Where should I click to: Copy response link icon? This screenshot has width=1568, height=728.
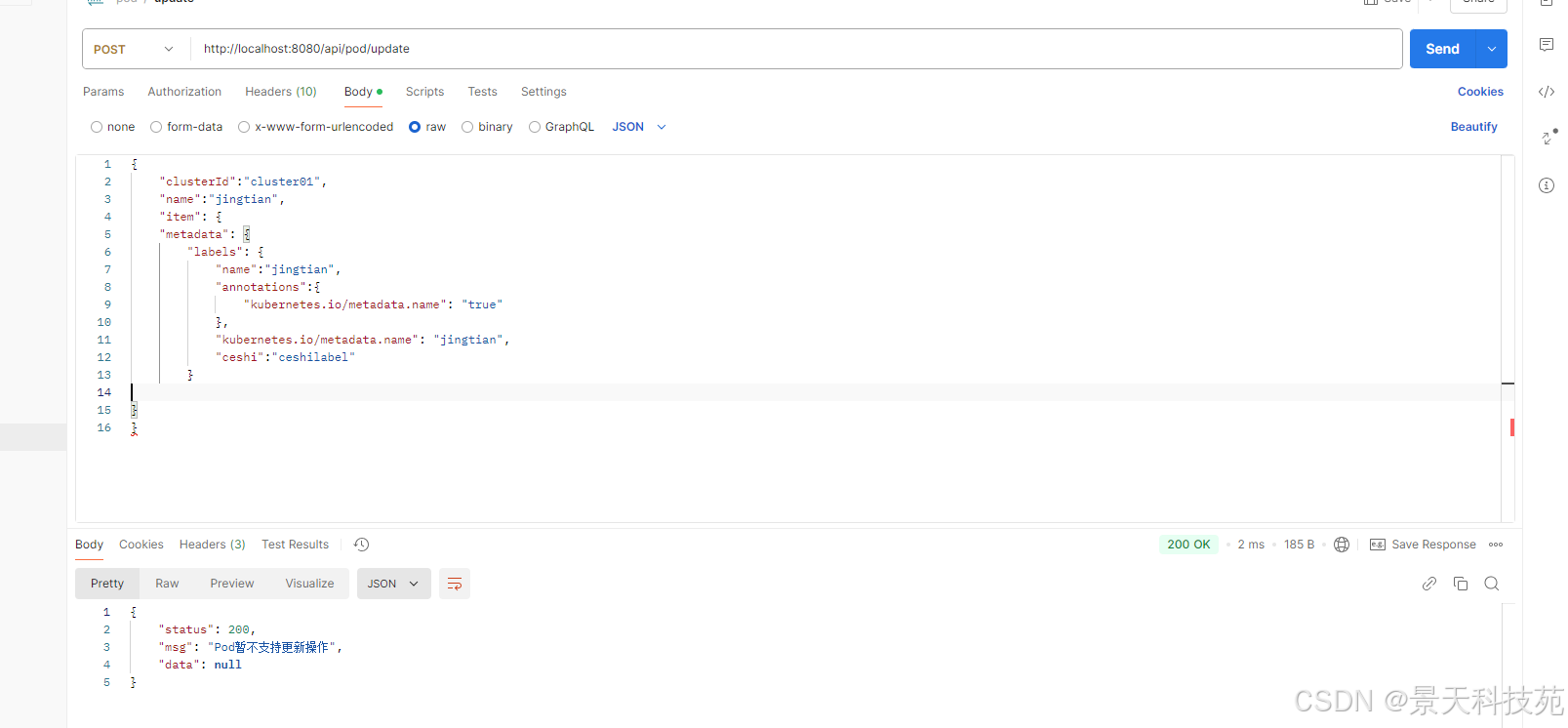click(x=1429, y=584)
